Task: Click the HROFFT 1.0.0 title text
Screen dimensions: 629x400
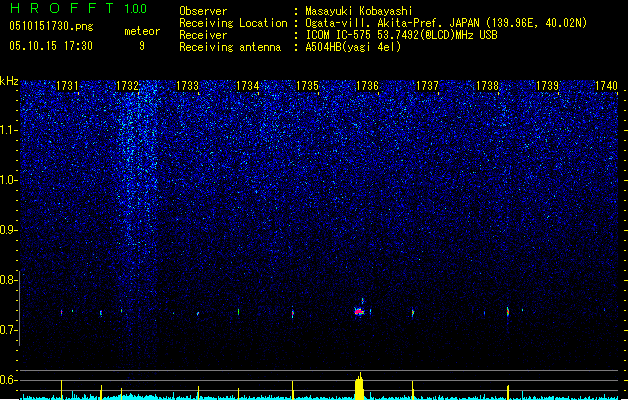Action: coord(78,8)
